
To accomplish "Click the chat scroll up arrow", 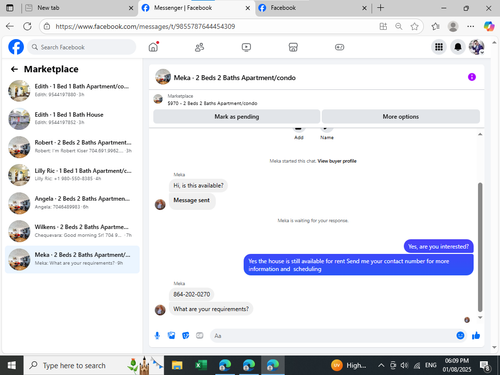I will click(x=480, y=134).
